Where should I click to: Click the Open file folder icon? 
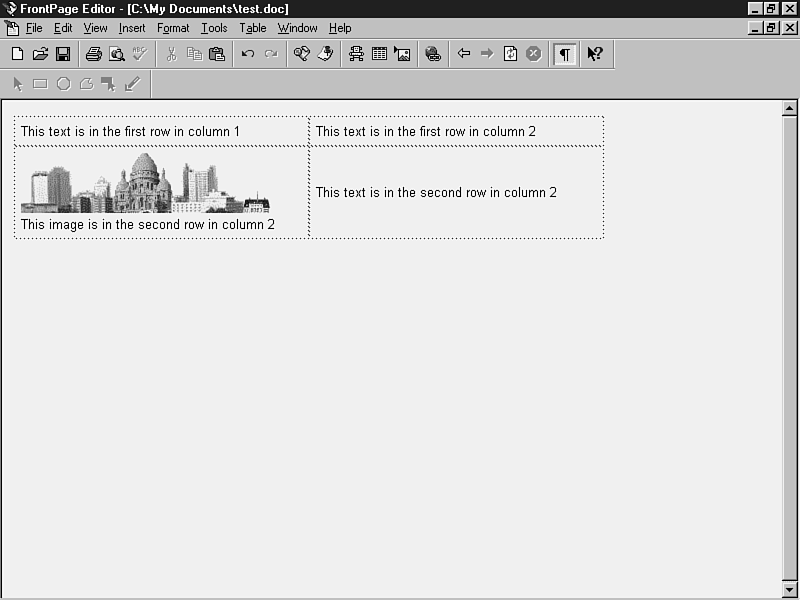tap(40, 54)
